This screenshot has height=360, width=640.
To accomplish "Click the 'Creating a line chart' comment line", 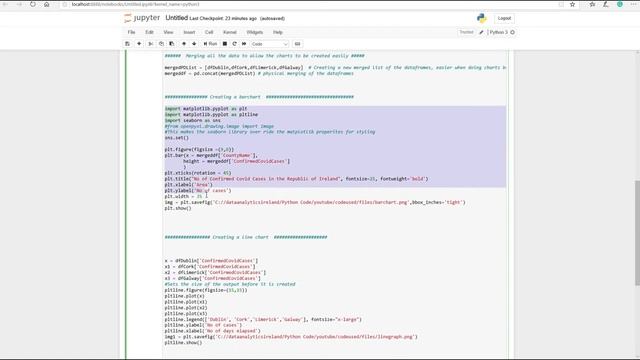I will (246, 237).
